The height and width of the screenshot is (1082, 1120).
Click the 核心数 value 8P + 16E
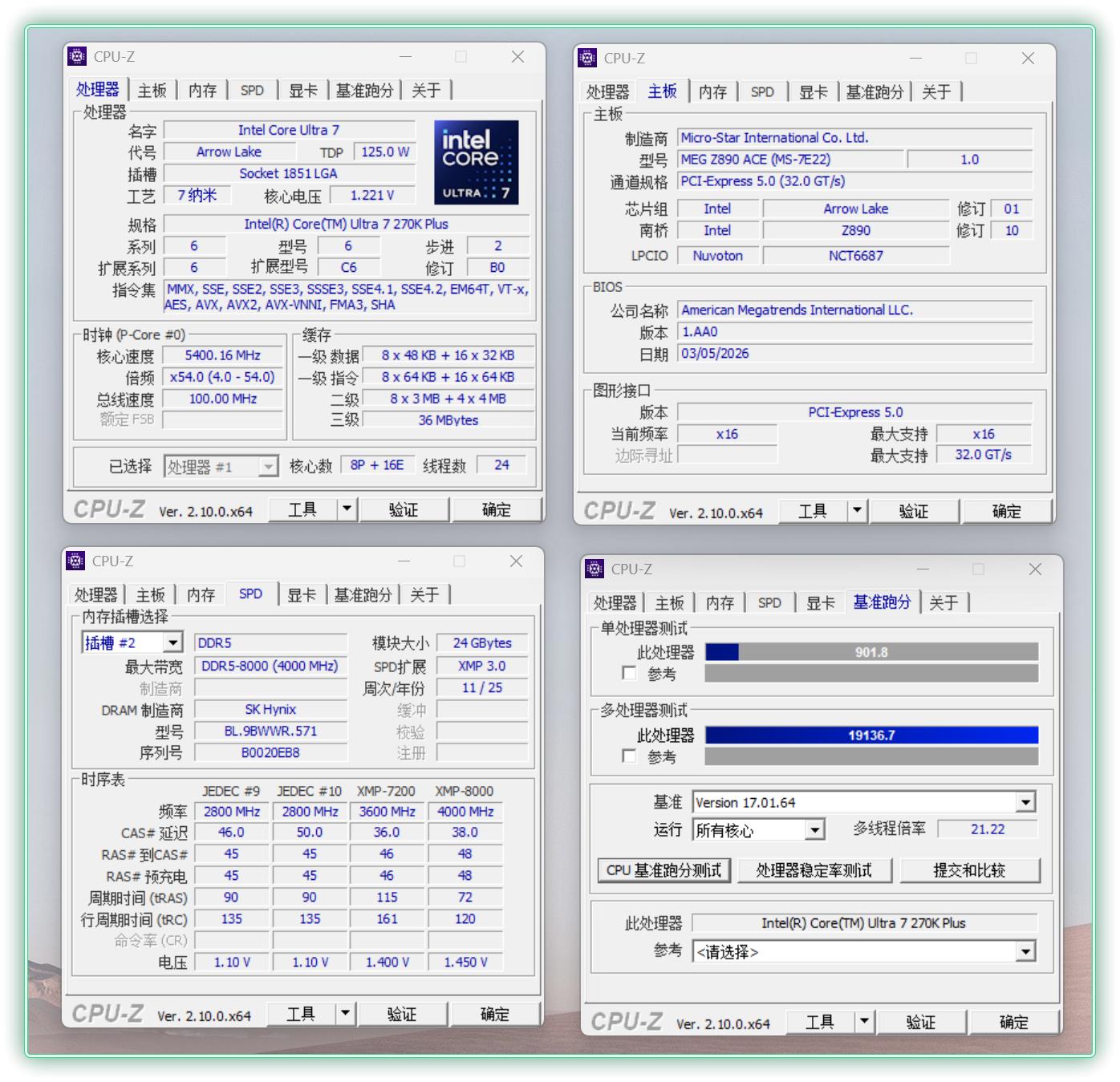coord(377,465)
